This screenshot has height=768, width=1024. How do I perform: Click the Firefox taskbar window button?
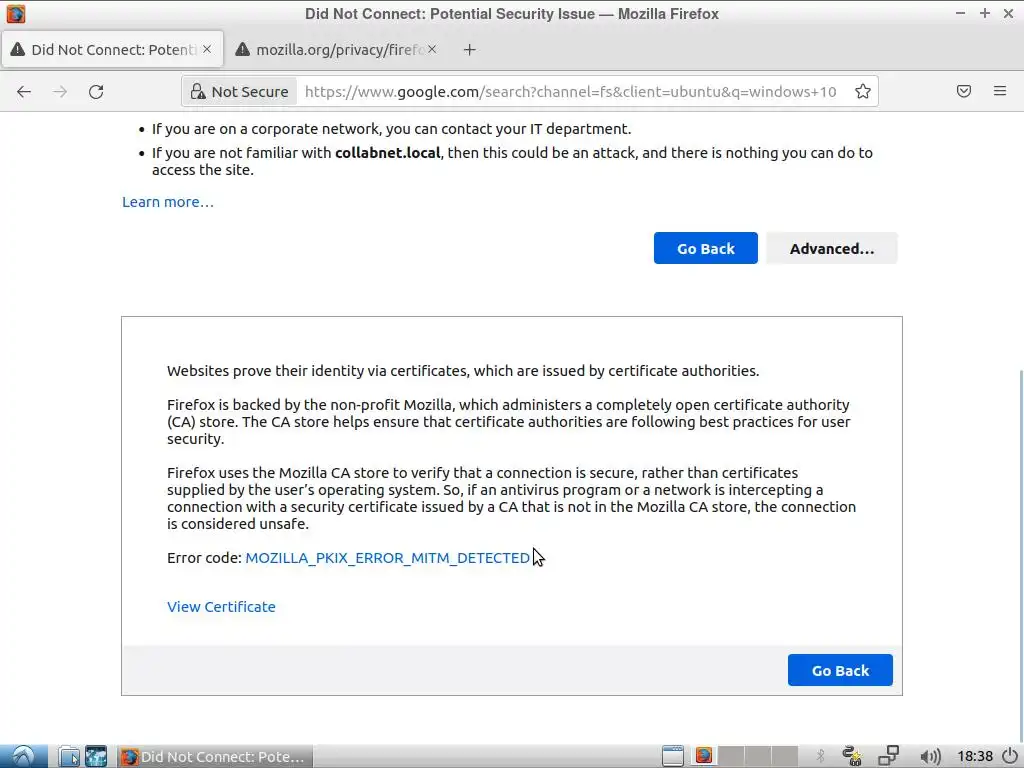tap(216, 756)
